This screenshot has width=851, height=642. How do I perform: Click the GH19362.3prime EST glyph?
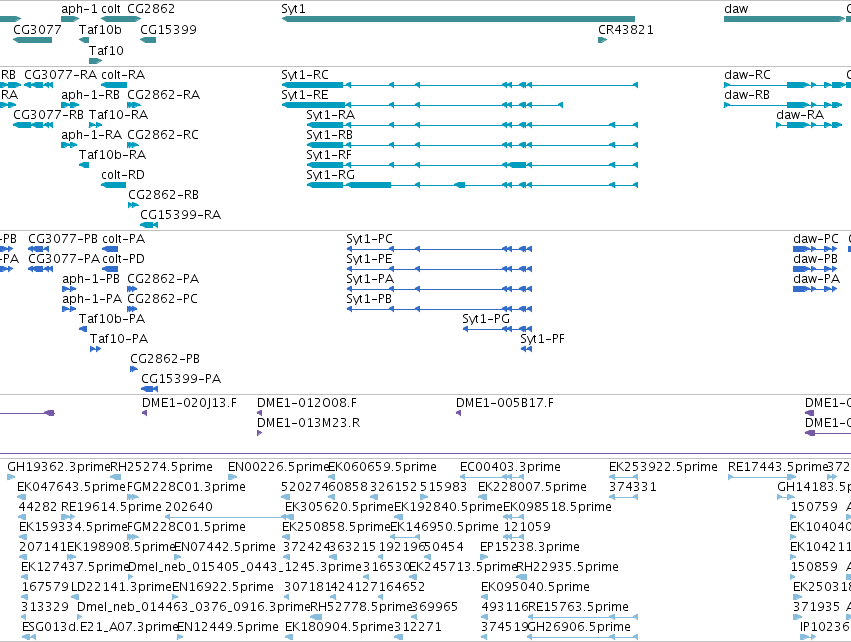pos(11,477)
